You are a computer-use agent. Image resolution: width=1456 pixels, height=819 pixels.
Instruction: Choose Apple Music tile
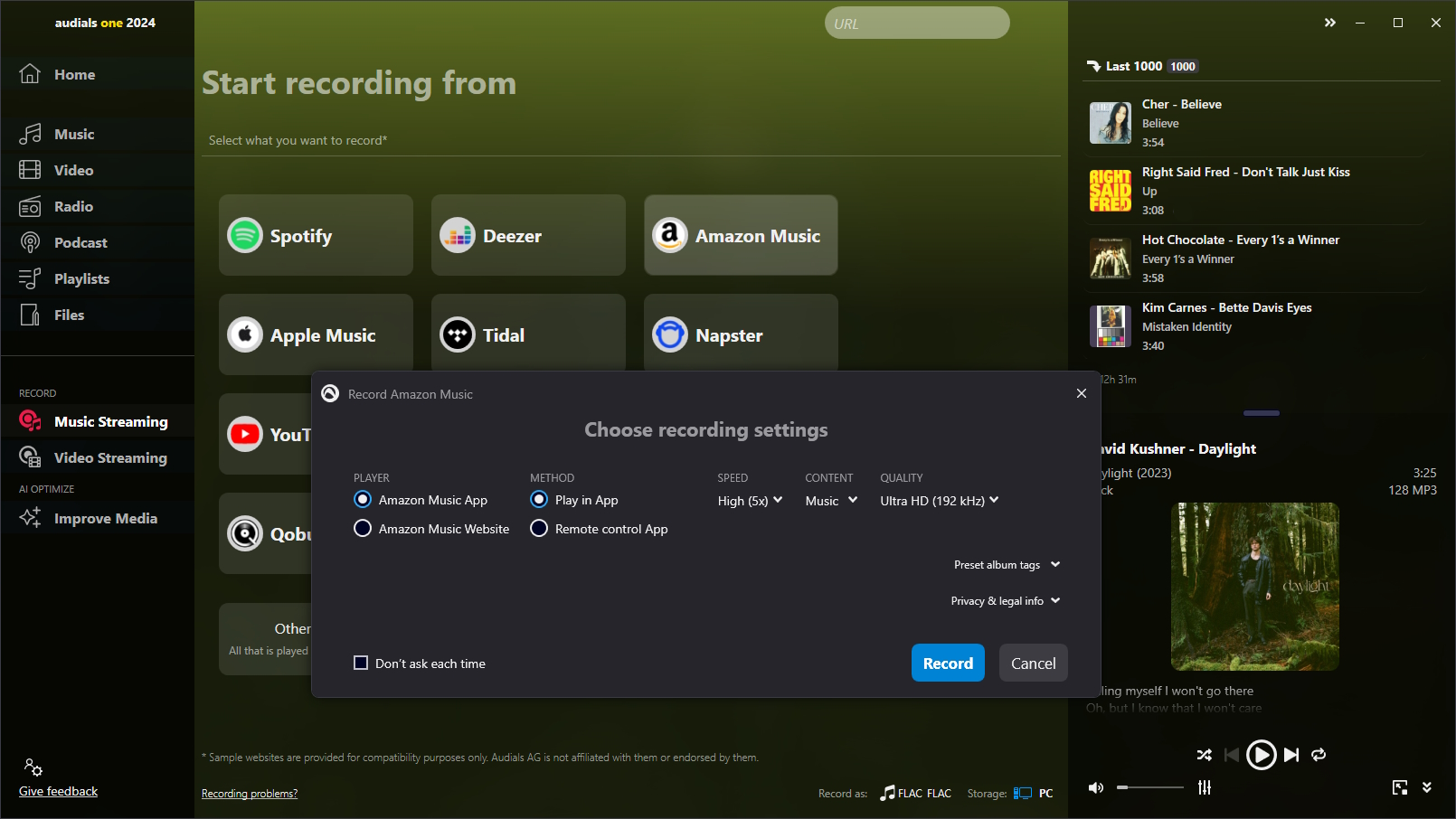pyautogui.click(x=316, y=333)
